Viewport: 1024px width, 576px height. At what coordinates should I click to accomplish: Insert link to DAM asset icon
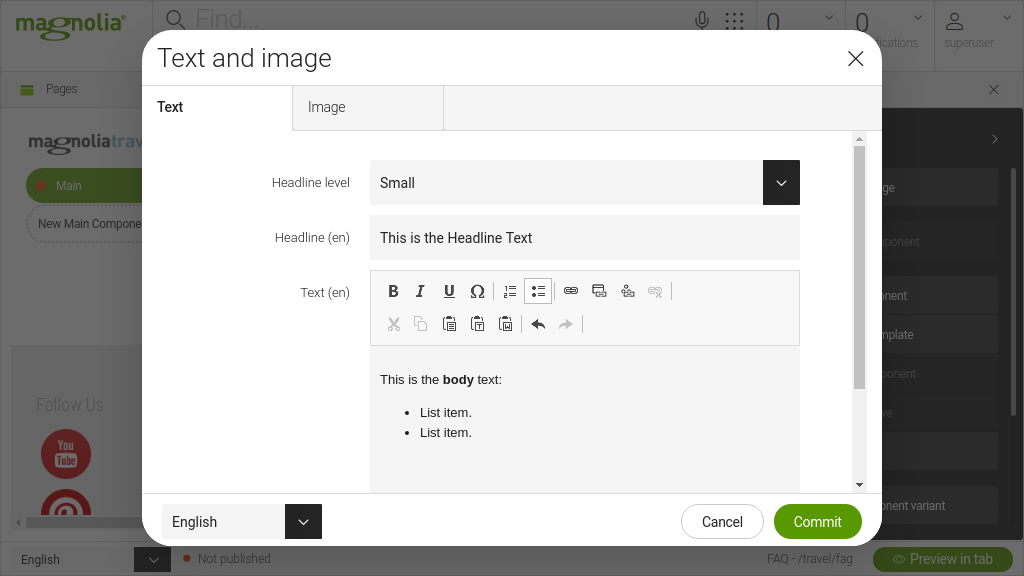pyautogui.click(x=628, y=291)
